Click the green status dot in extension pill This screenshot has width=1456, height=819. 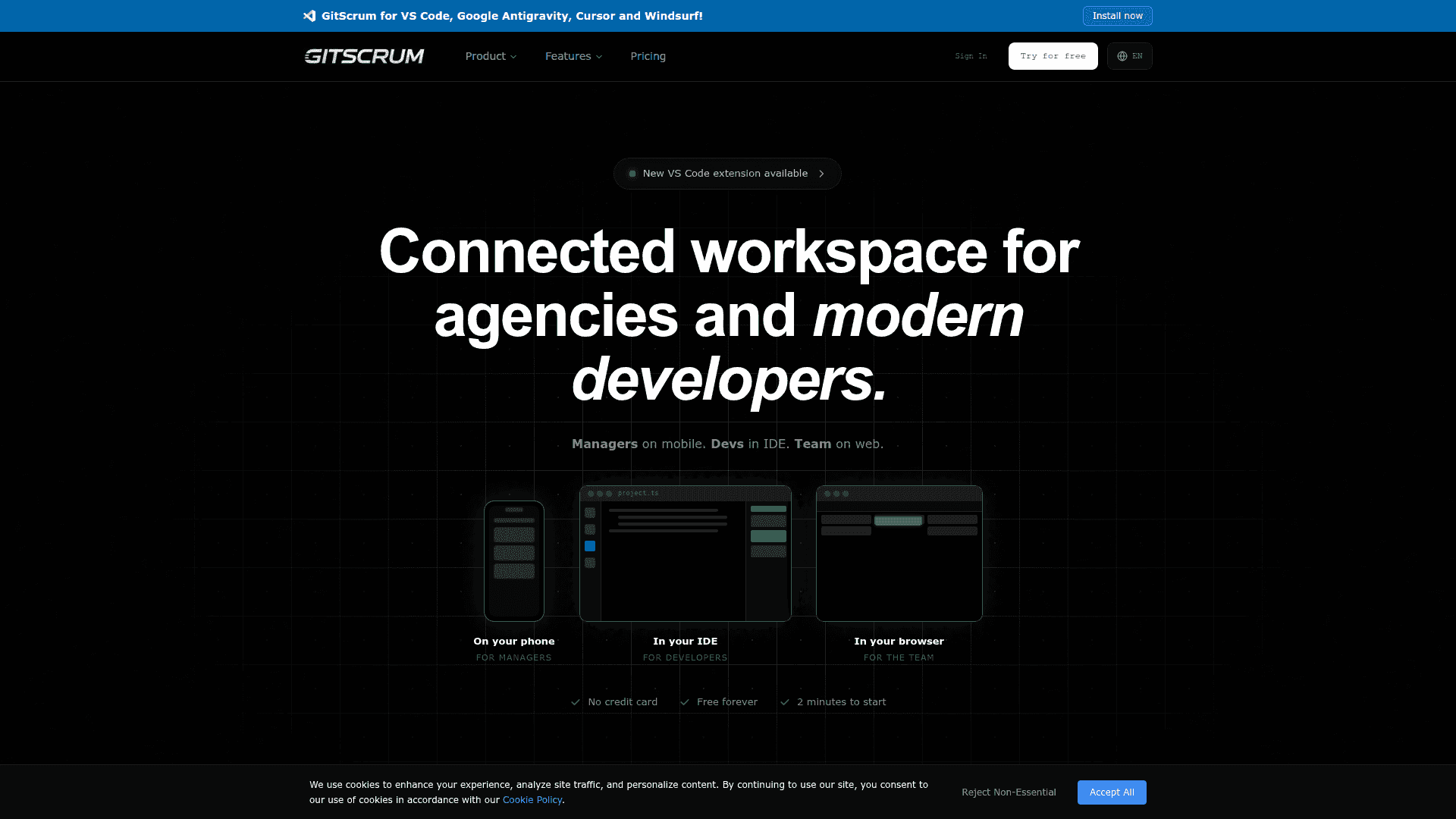click(x=632, y=174)
